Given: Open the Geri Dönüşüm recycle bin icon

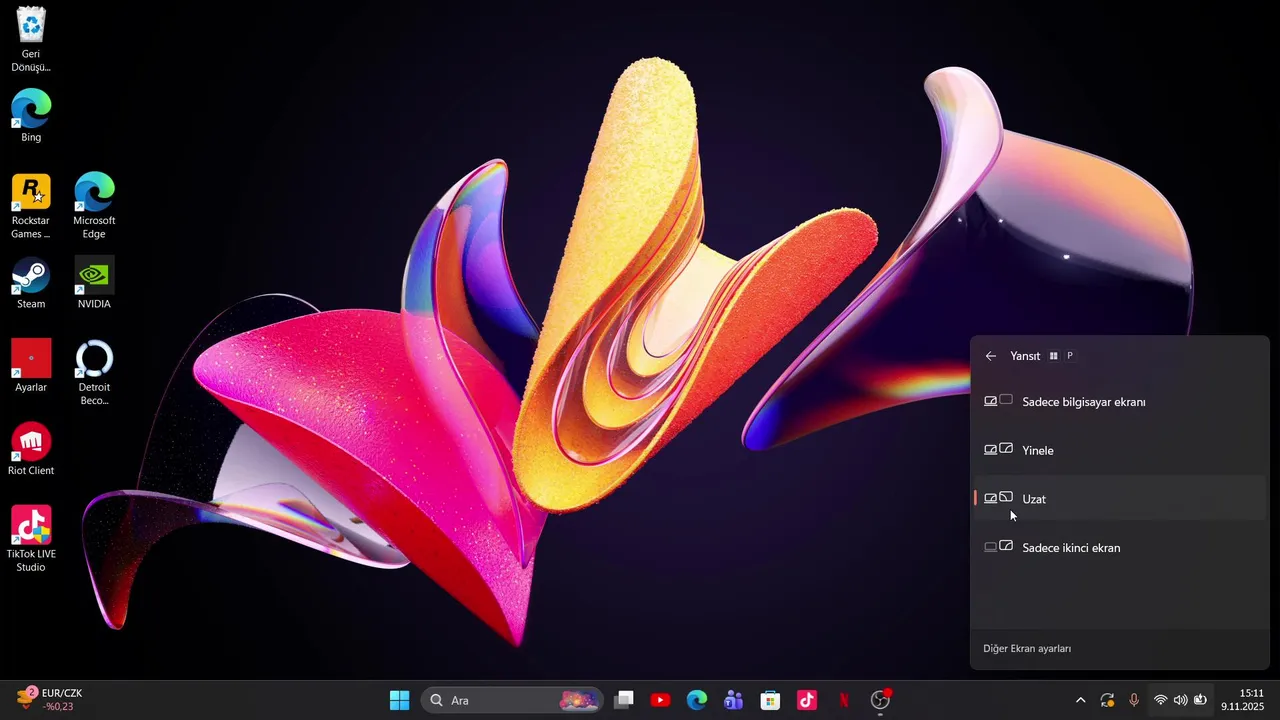Looking at the screenshot, I should click(31, 40).
